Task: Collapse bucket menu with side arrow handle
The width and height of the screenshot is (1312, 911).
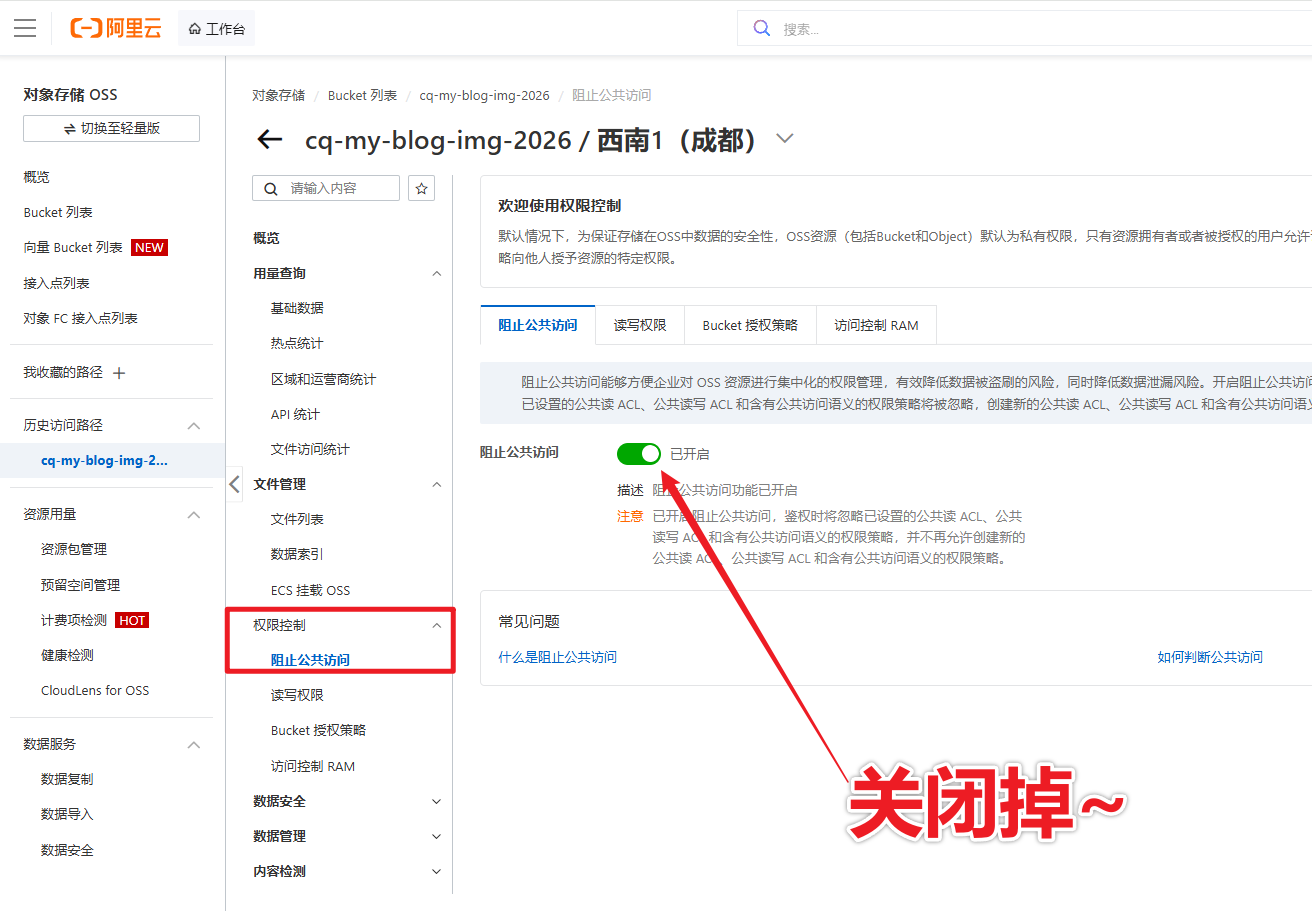Action: [234, 485]
